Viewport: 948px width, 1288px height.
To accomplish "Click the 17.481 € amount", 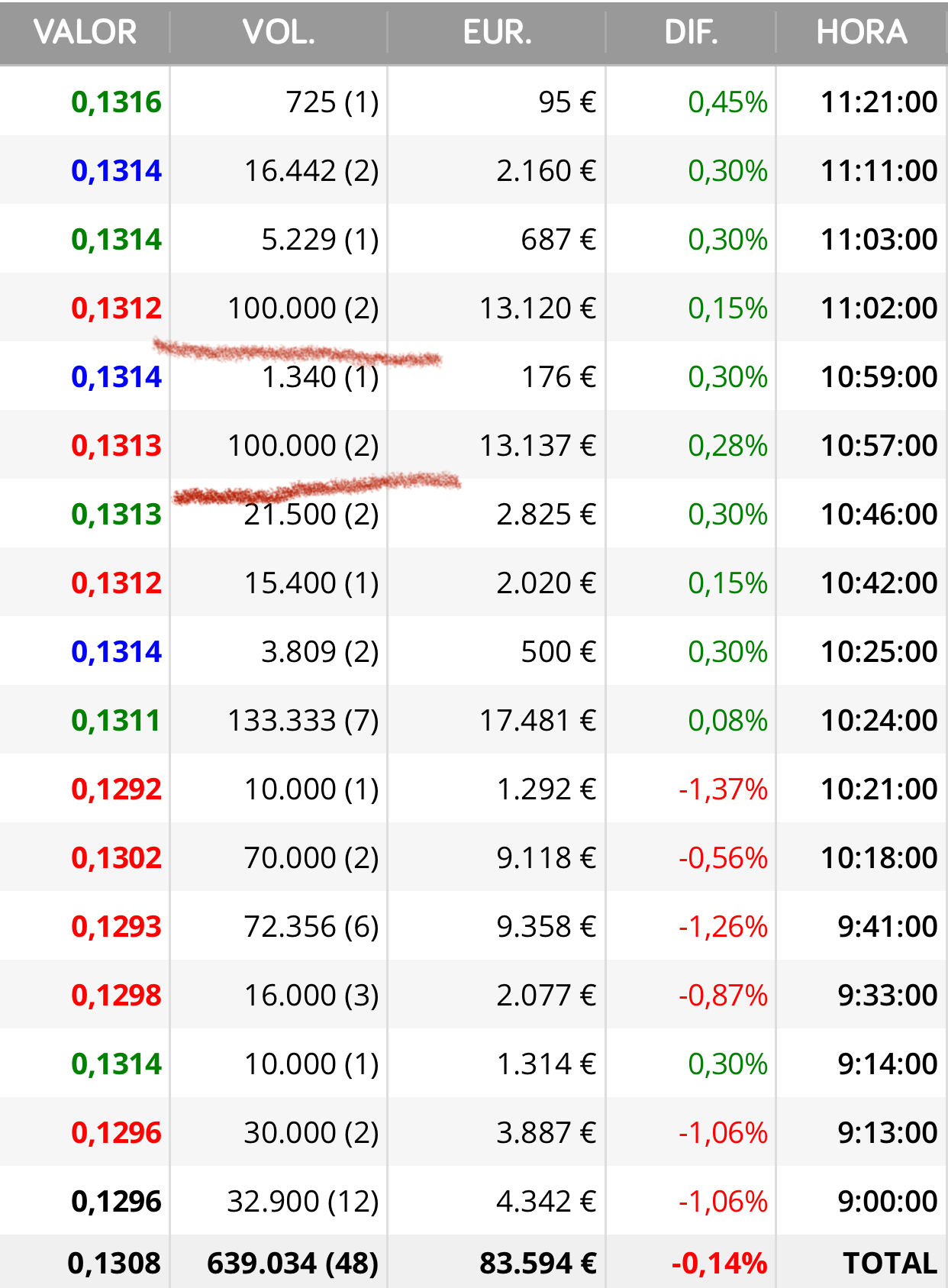I will click(x=538, y=720).
